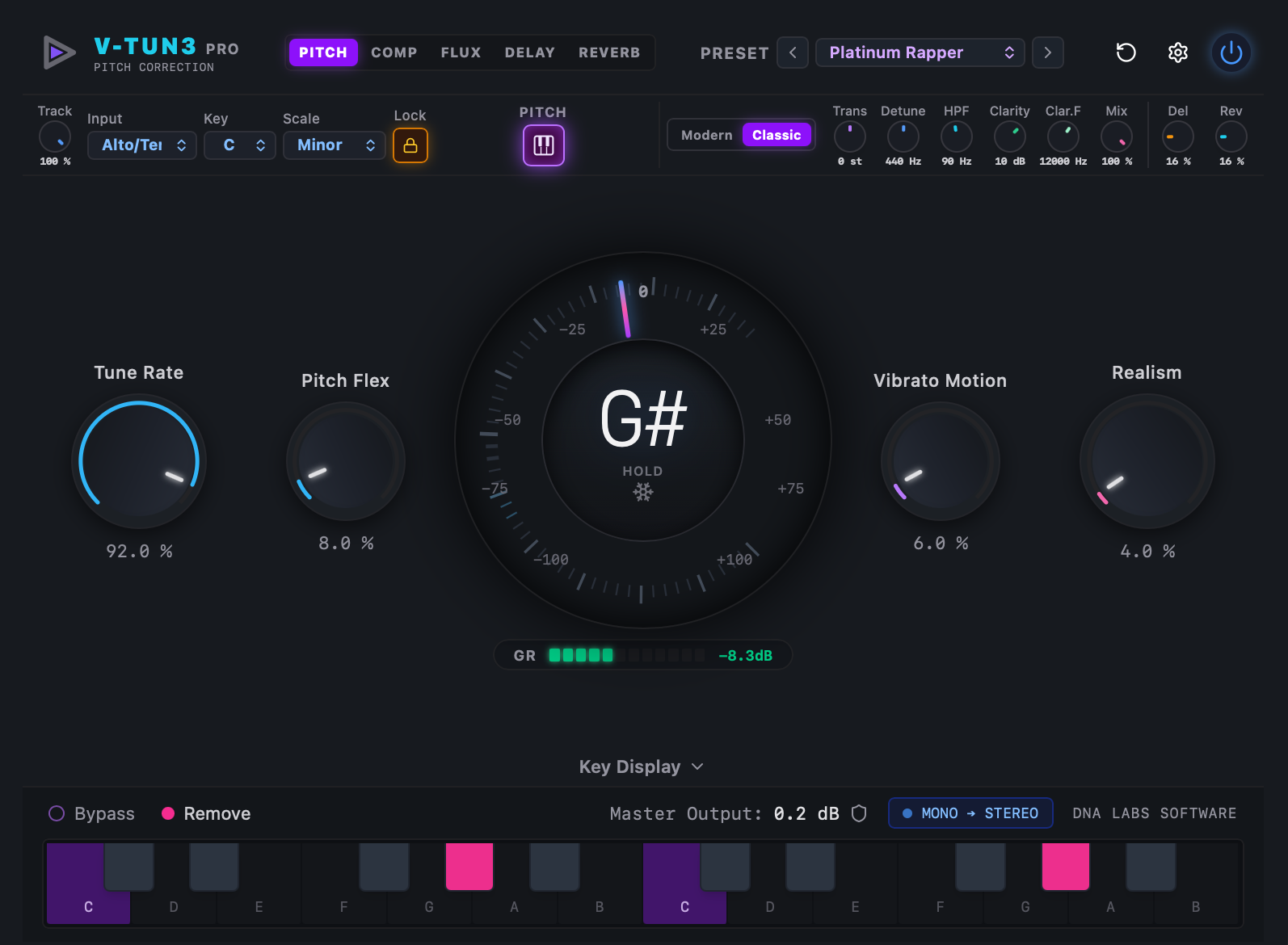Click the Clarity small knob
1288x945 pixels.
point(1010,136)
